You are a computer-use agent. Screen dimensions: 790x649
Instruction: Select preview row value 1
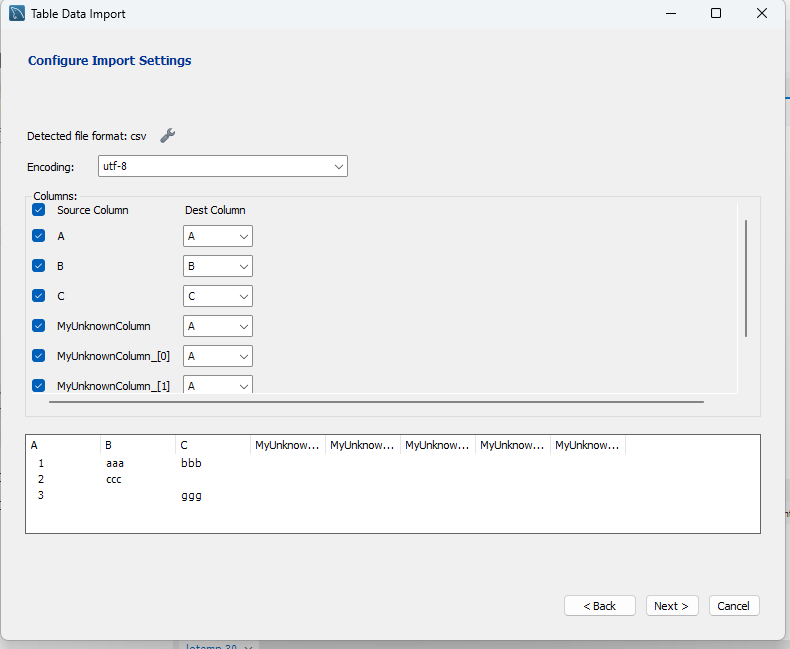41,463
